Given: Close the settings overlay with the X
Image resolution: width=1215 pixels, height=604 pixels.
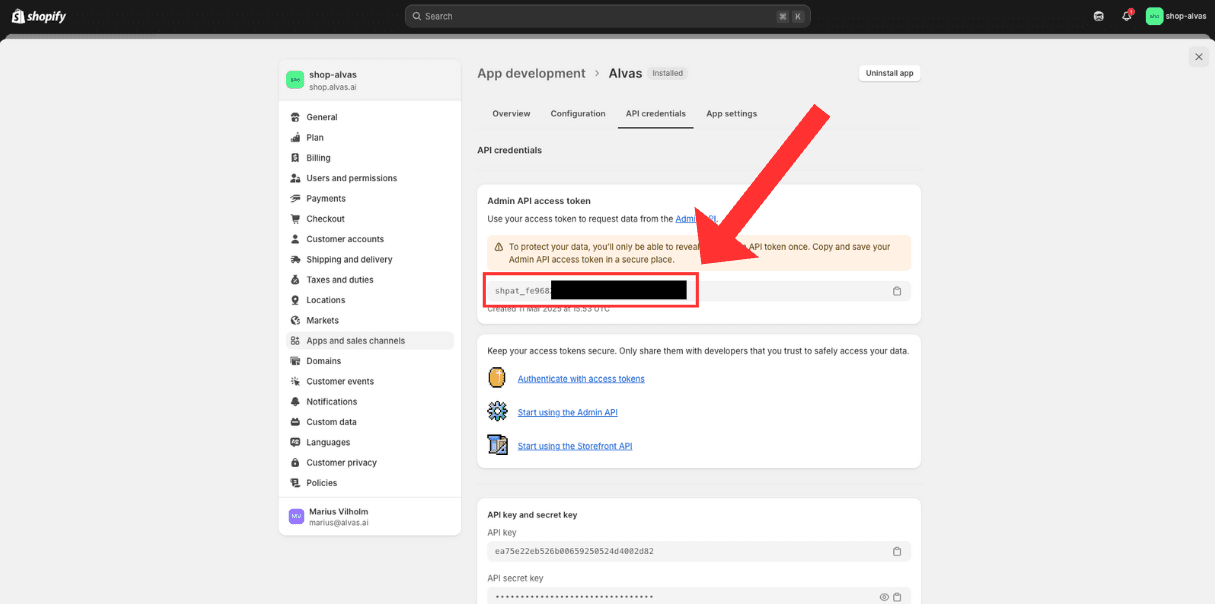Looking at the screenshot, I should coord(1199,57).
